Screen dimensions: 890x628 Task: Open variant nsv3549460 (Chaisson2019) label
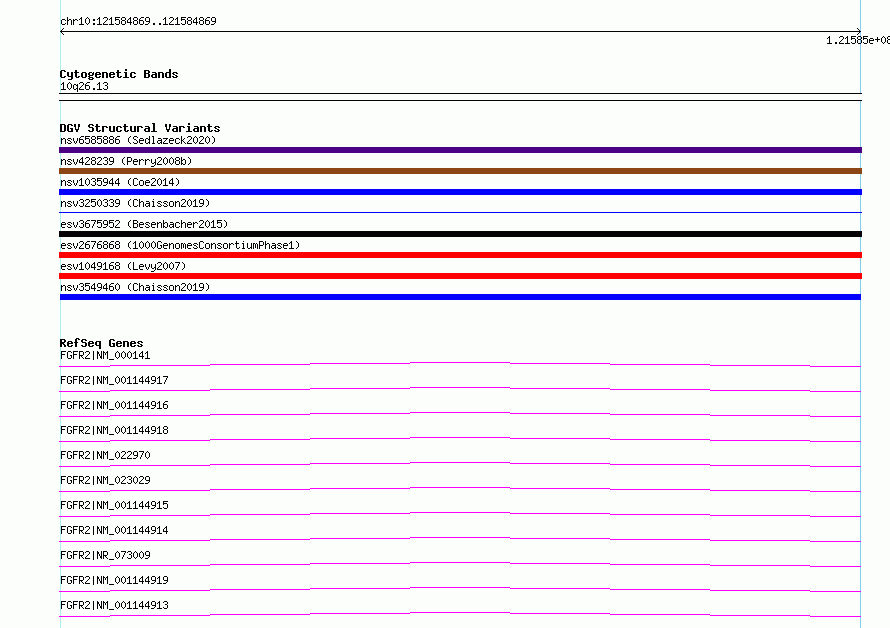point(135,287)
